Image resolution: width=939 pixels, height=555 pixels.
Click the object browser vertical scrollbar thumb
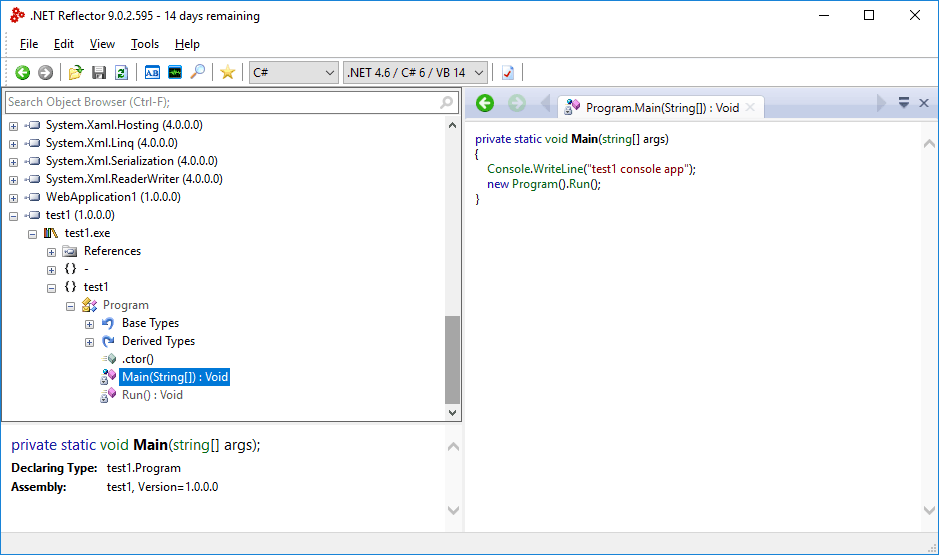[x=452, y=358]
